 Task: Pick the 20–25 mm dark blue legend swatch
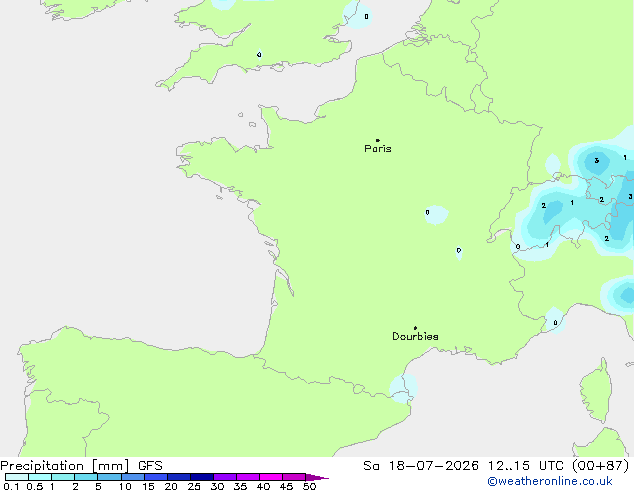click(x=179, y=477)
